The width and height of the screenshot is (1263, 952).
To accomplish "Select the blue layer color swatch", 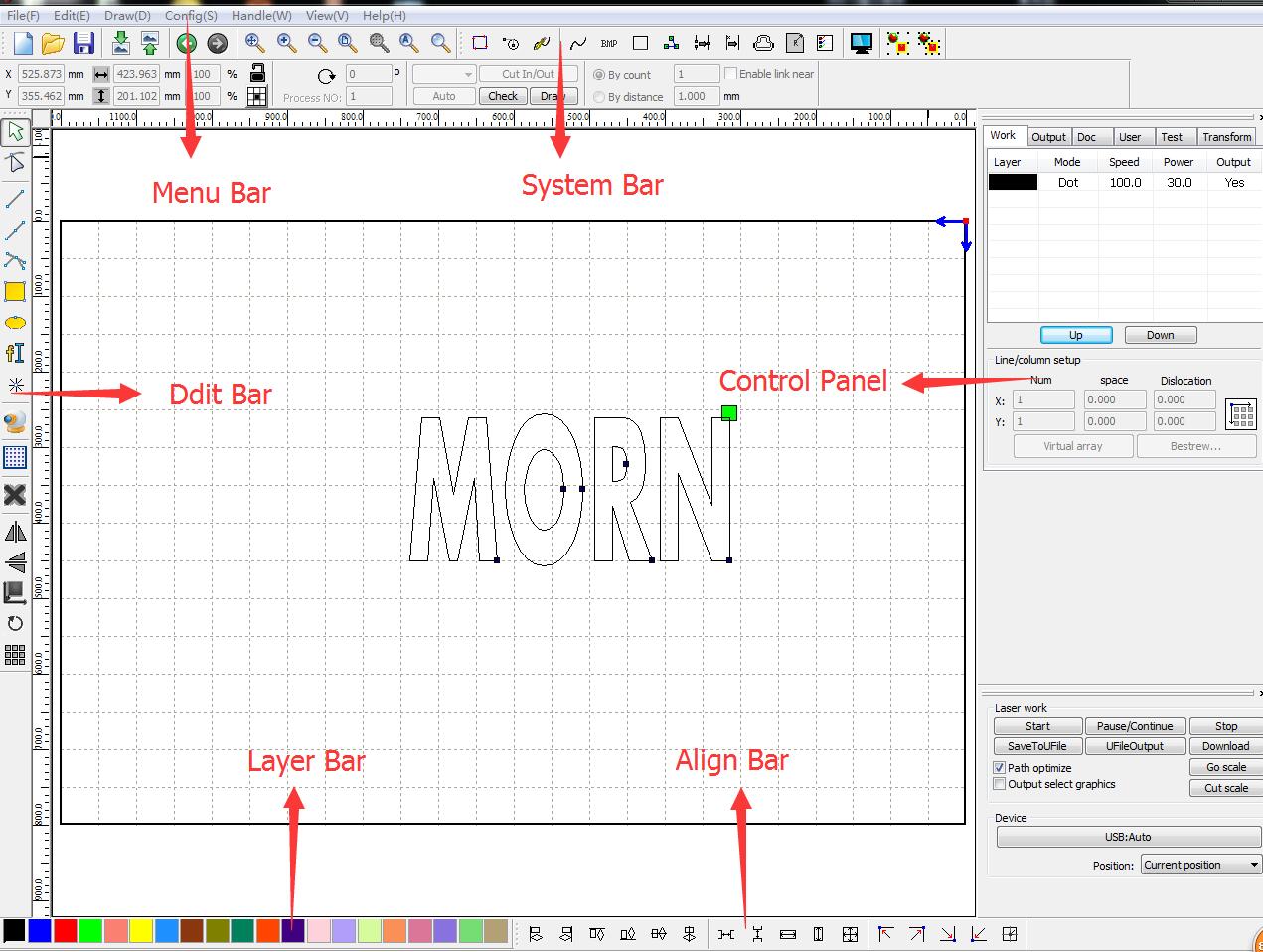I will point(40,931).
